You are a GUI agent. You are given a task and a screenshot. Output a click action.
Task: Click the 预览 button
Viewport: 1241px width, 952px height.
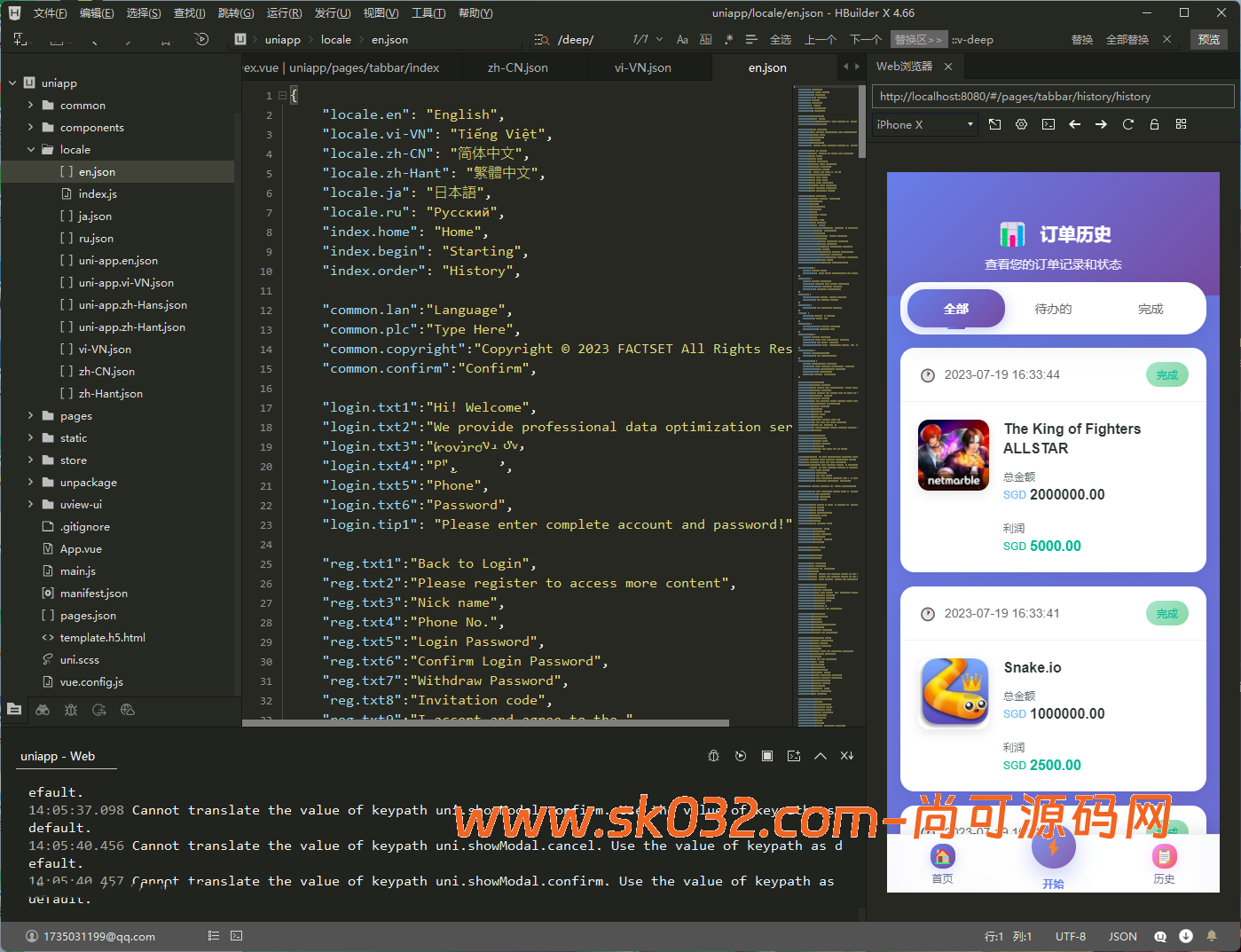pos(1208,40)
